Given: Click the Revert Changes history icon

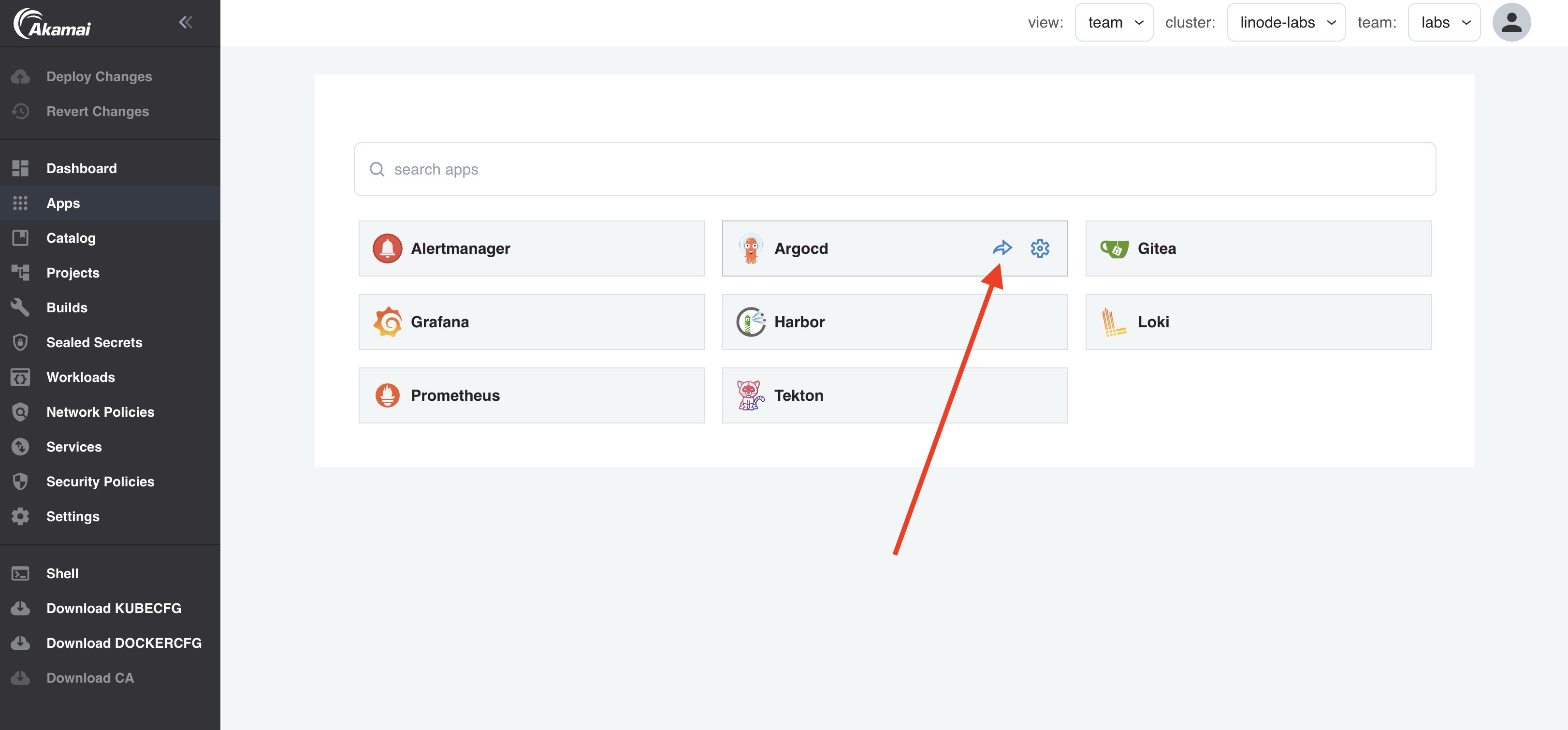Looking at the screenshot, I should (x=20, y=111).
